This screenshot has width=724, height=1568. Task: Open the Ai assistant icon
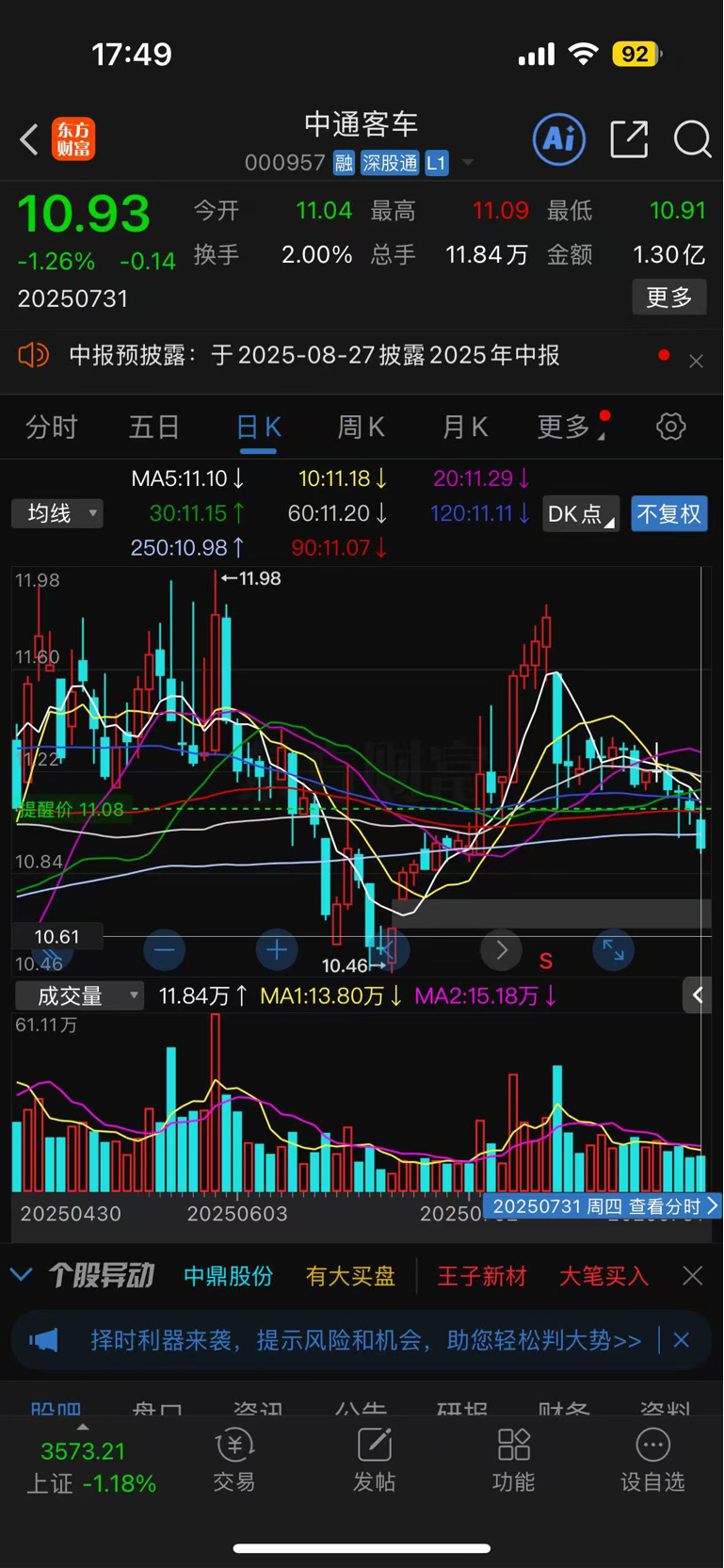click(x=559, y=139)
